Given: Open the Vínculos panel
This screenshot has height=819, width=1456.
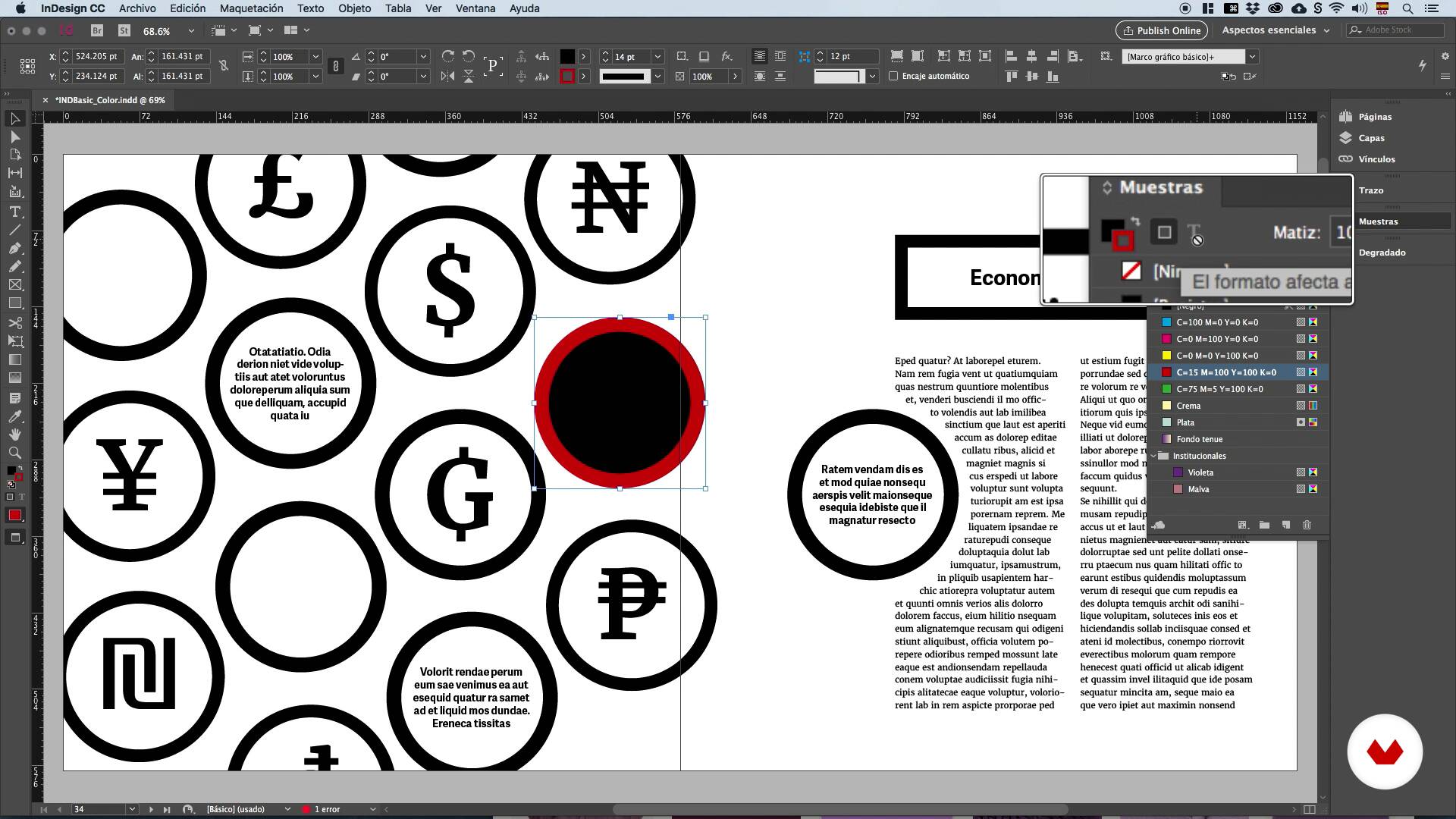Looking at the screenshot, I should coord(1376,159).
